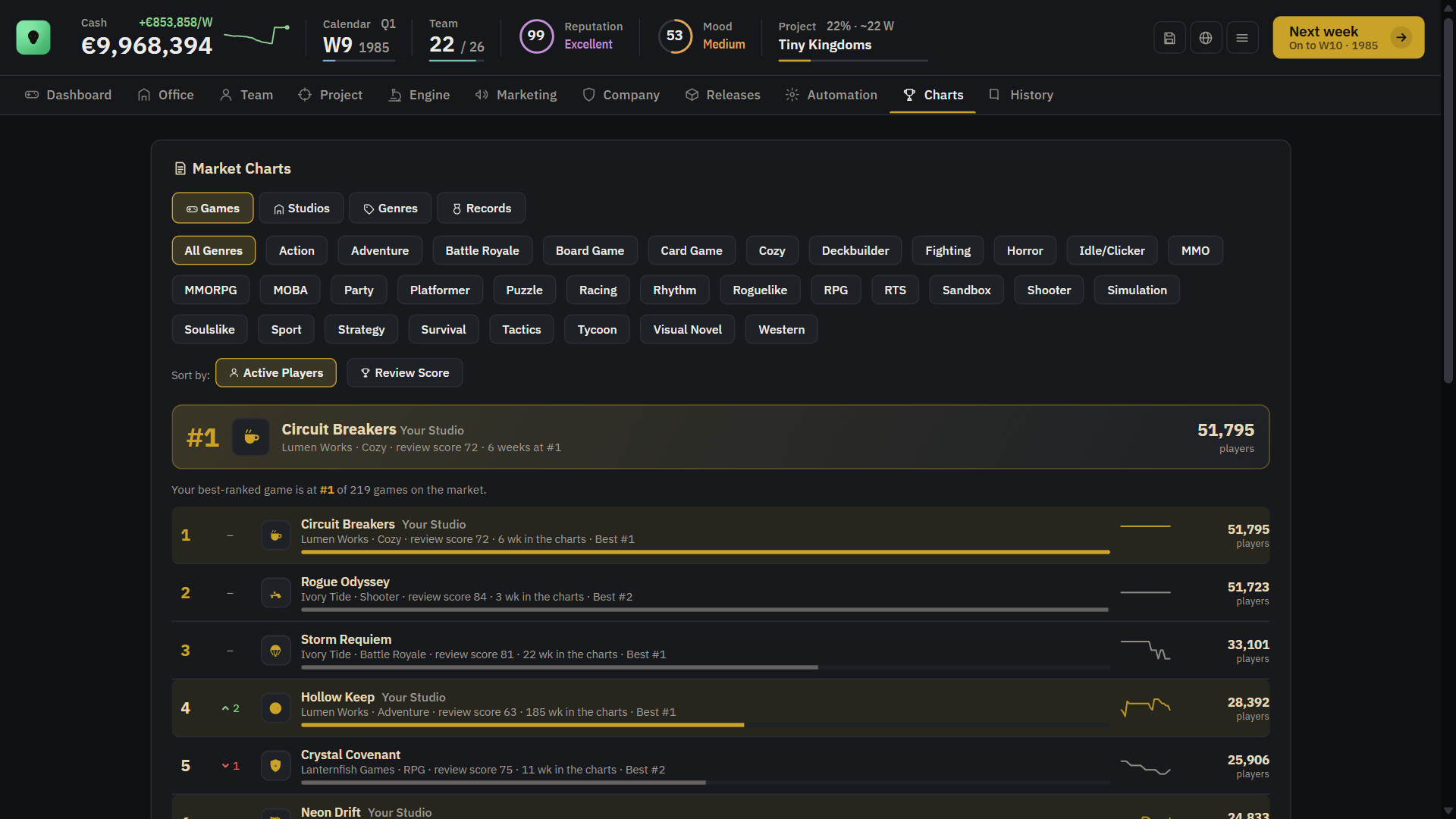Image resolution: width=1456 pixels, height=819 pixels.
Task: Filter by Roguelike genre
Action: (x=760, y=290)
